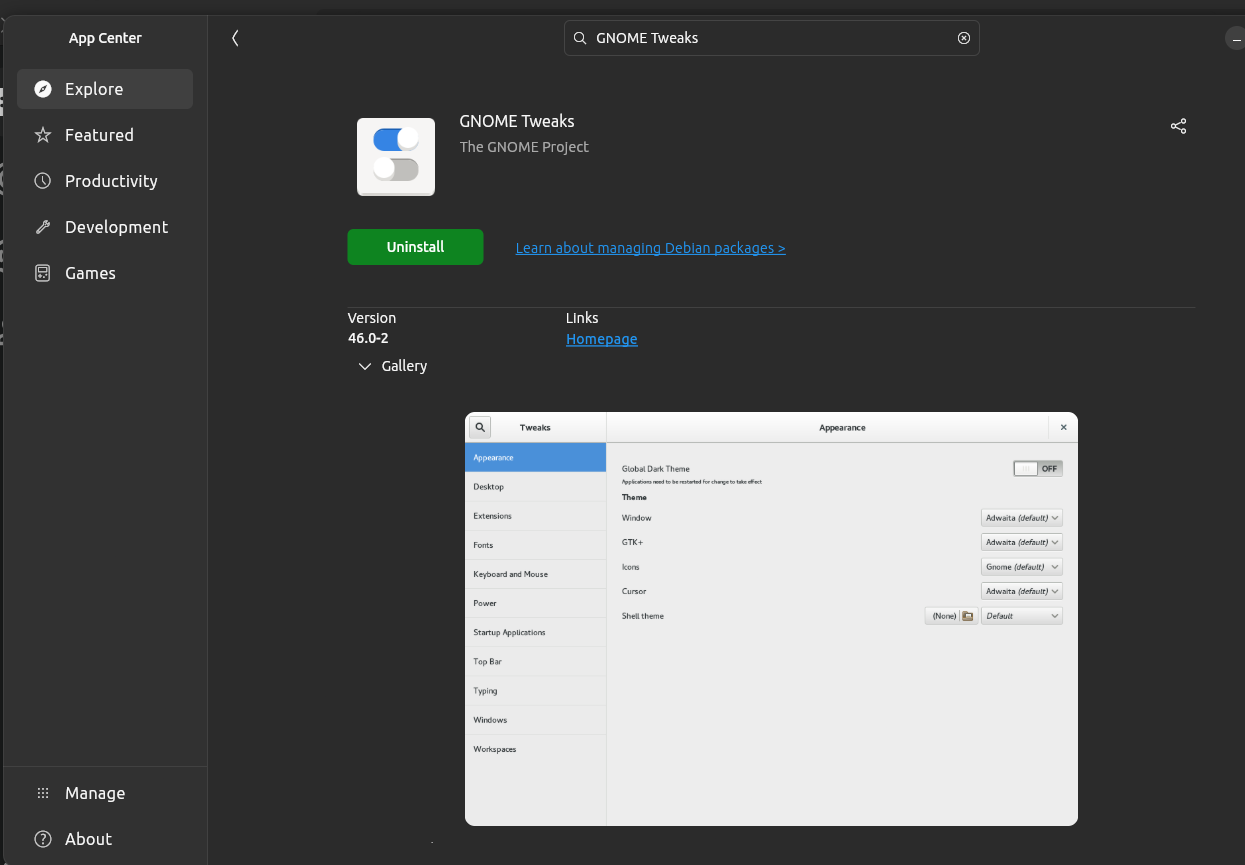Show the Games category
The width and height of the screenshot is (1245, 865).
[105, 273]
